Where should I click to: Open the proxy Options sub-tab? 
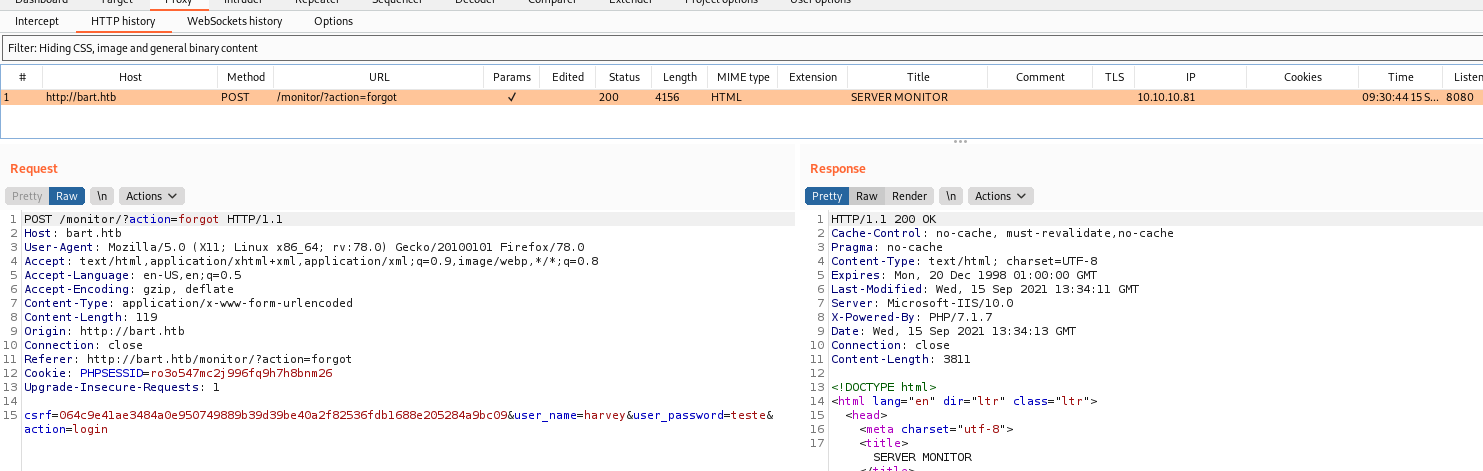click(333, 21)
